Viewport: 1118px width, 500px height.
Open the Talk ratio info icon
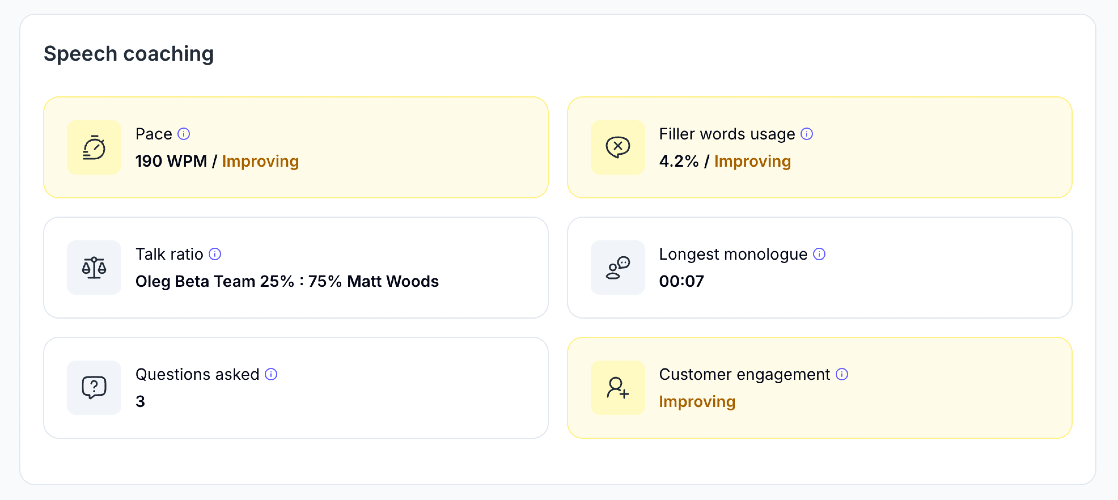[x=215, y=254]
